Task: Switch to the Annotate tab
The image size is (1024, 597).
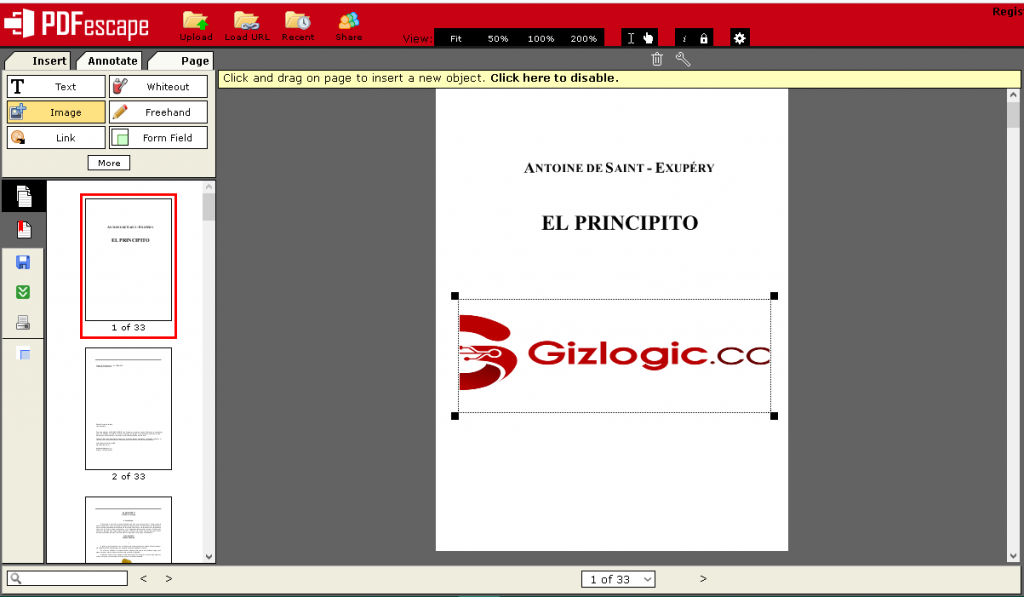Action: (x=110, y=61)
